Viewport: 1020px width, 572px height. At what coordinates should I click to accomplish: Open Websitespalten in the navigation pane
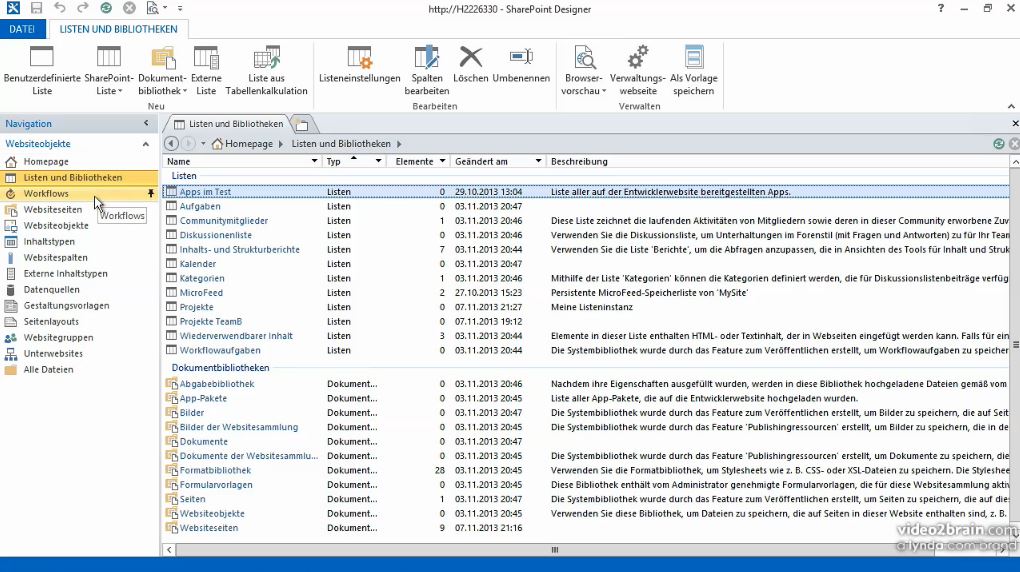click(x=55, y=258)
